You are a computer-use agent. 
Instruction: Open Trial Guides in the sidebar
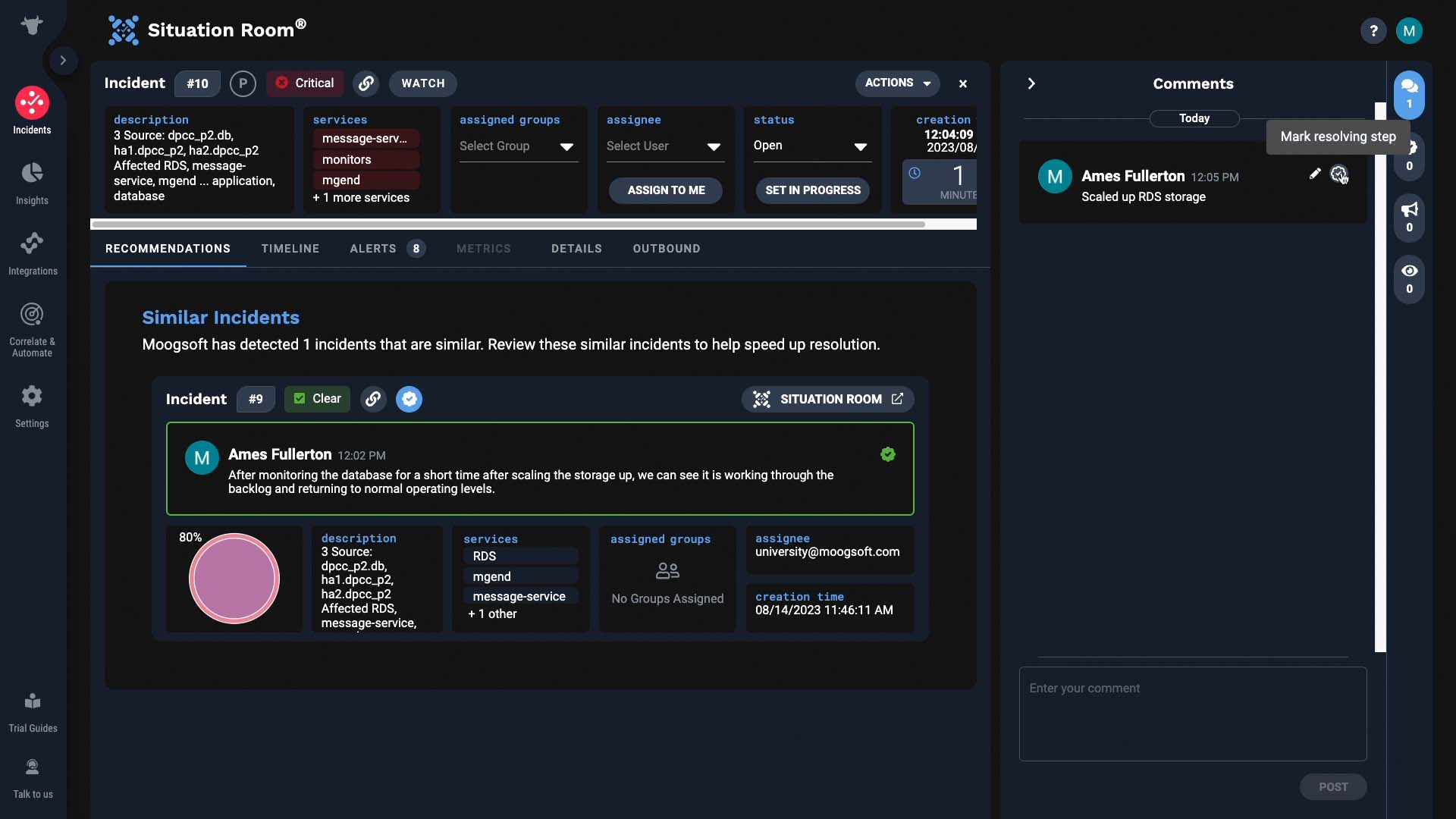pyautogui.click(x=32, y=711)
